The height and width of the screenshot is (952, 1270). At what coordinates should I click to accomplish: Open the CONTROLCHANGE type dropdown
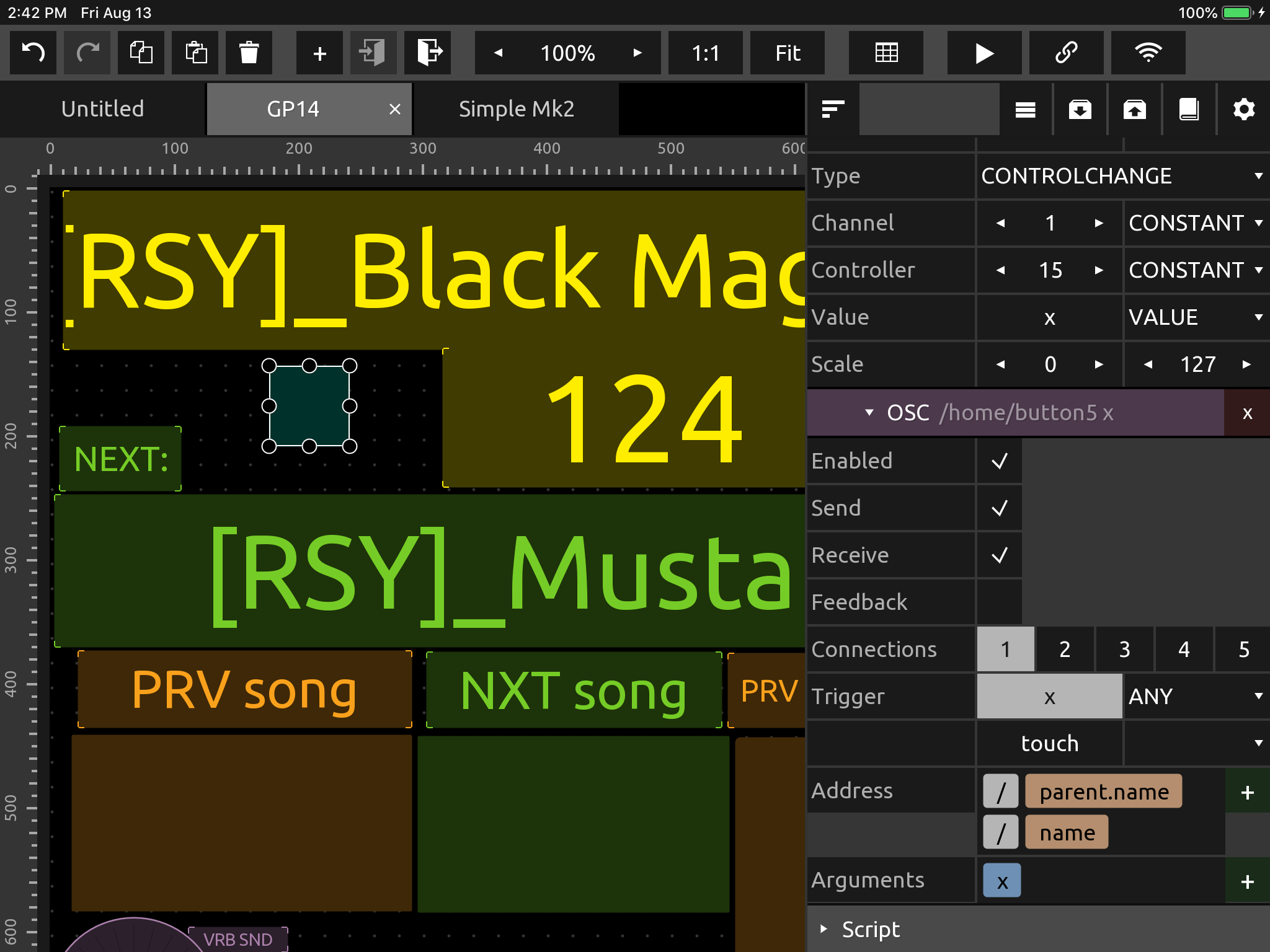[1122, 176]
